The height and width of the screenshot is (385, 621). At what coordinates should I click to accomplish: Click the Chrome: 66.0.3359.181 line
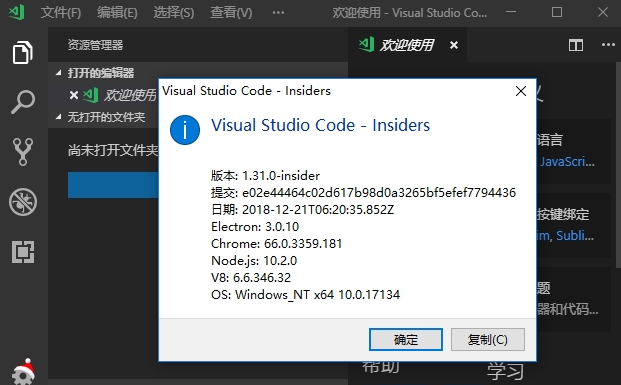click(276, 244)
